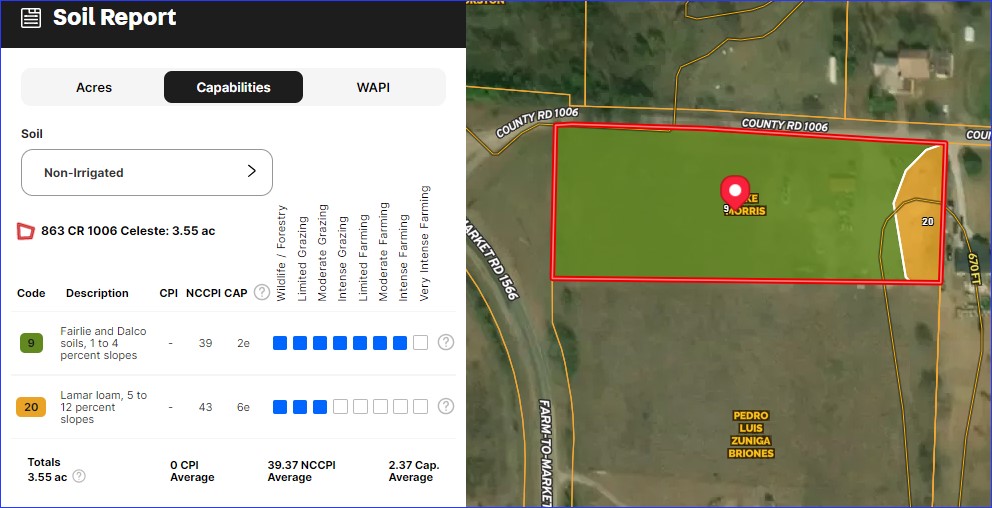Toggle Very Intense Farming box for soil 9
Image resolution: width=992 pixels, height=508 pixels.
point(420,343)
